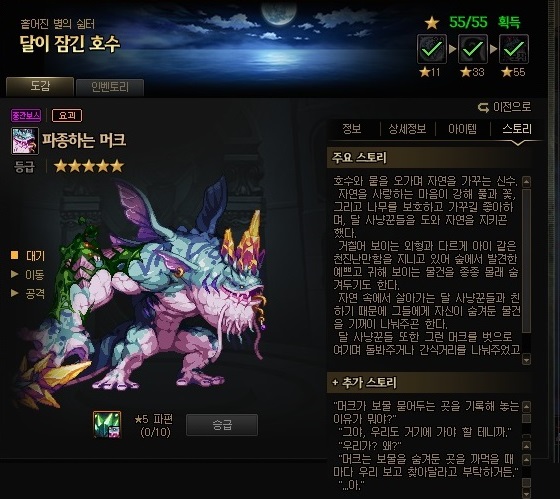
Task: Click the main story scroll-down arrow
Action: coord(526,359)
